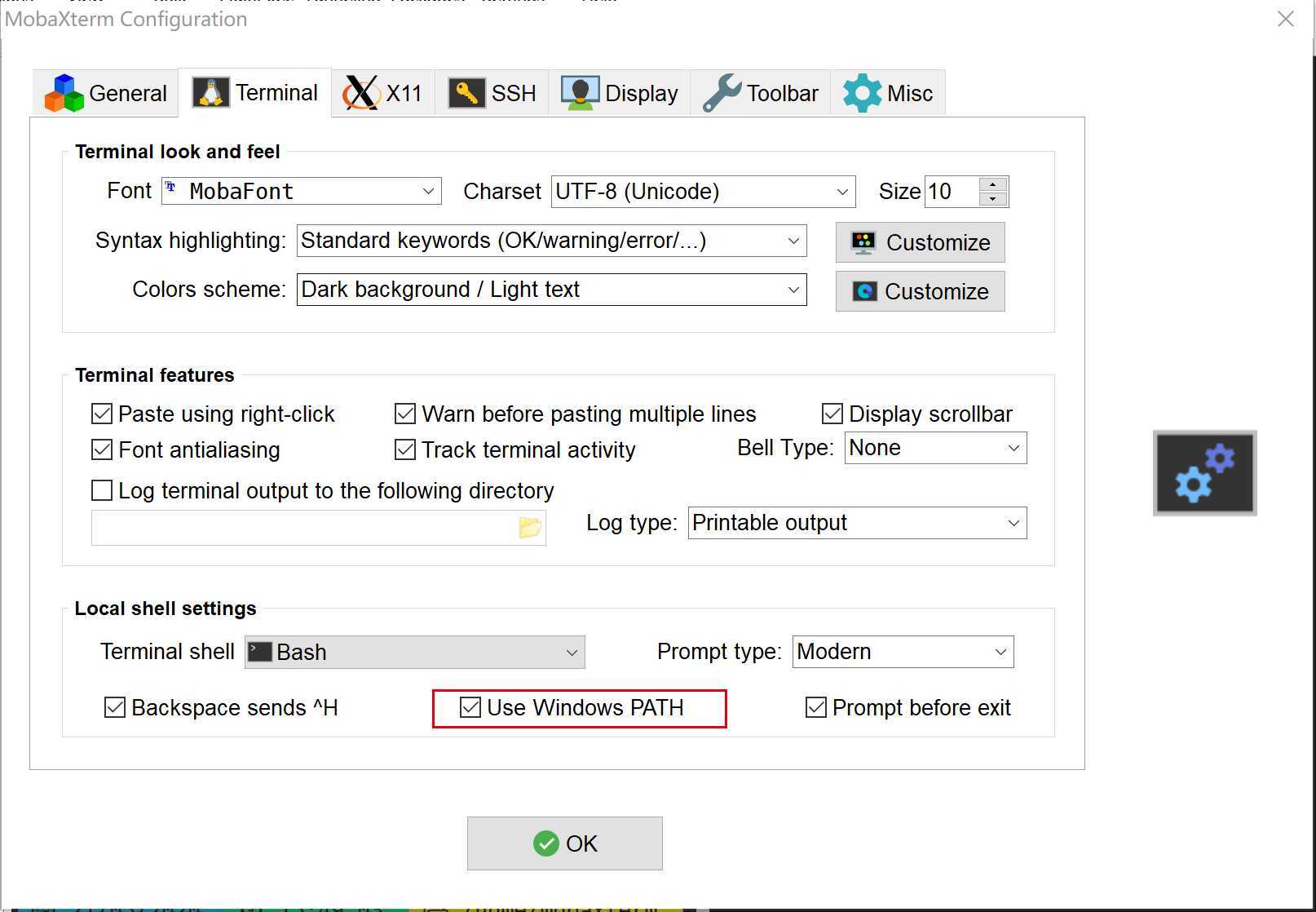The width and height of the screenshot is (1316, 912).
Task: Click the blue gears settings icon
Action: [x=1205, y=473]
